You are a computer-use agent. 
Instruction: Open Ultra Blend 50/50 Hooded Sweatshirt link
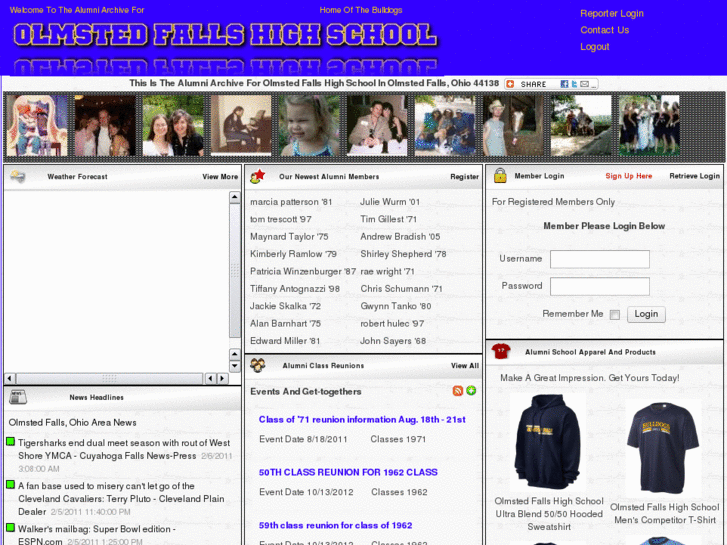[549, 514]
